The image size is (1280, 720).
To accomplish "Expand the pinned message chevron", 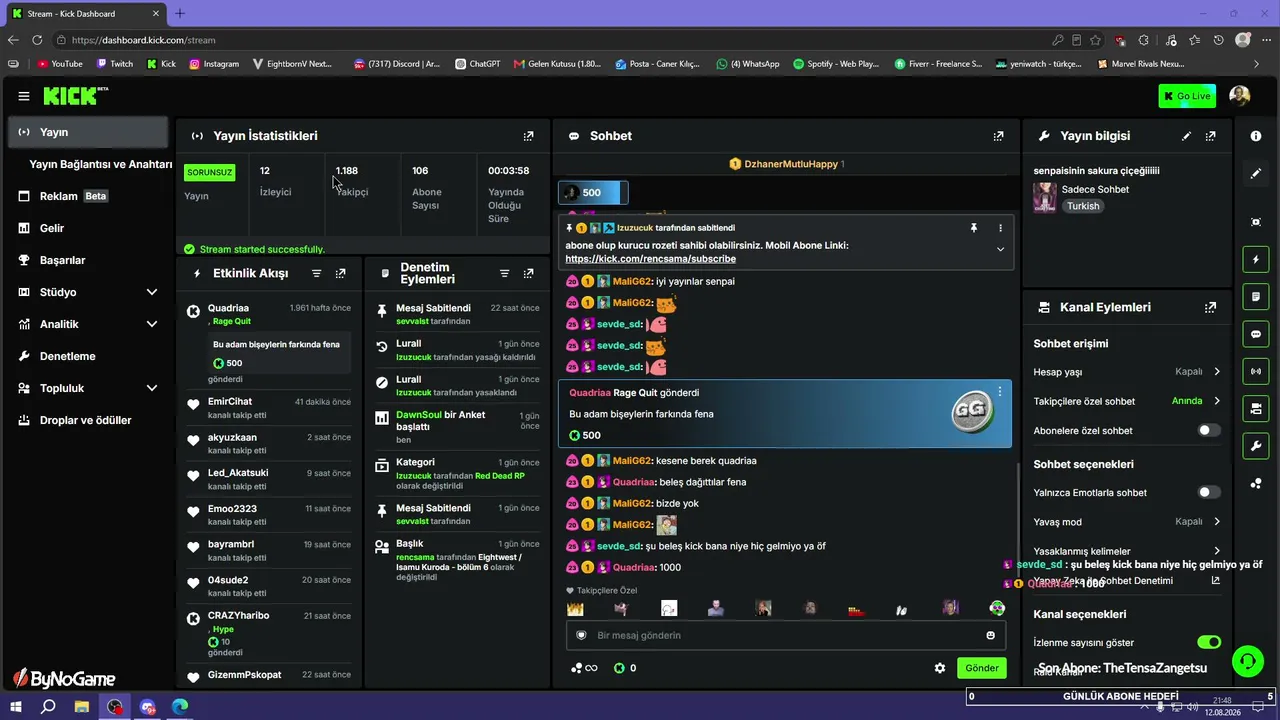I will pyautogui.click(x=1000, y=249).
